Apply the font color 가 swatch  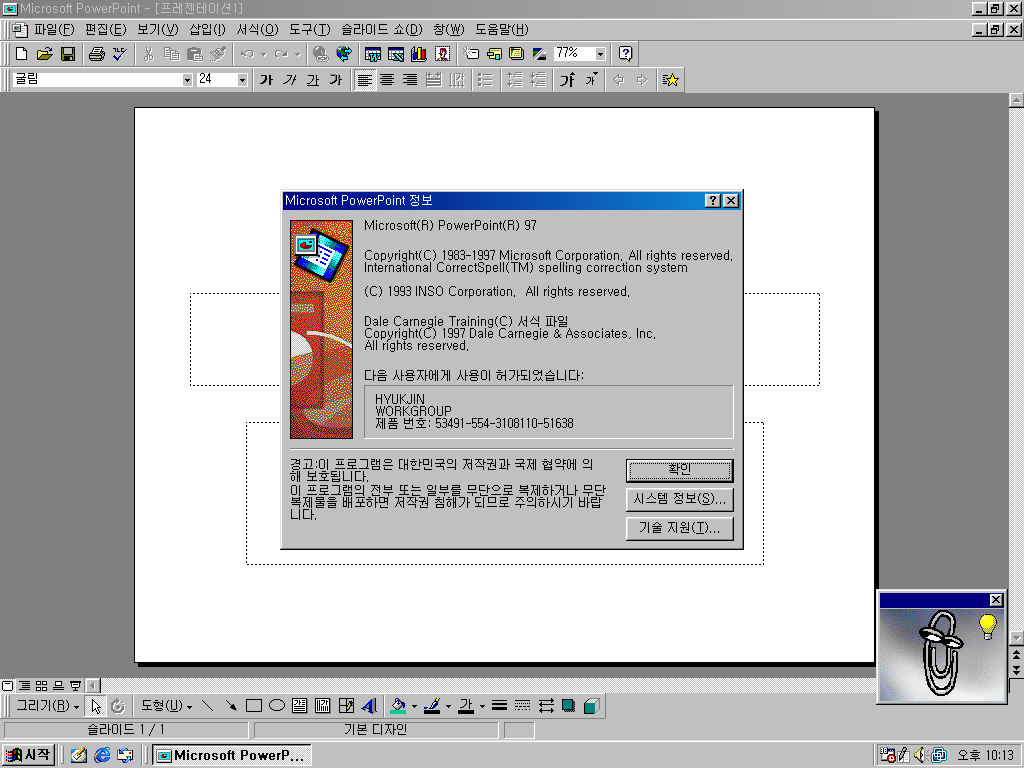tap(466, 706)
